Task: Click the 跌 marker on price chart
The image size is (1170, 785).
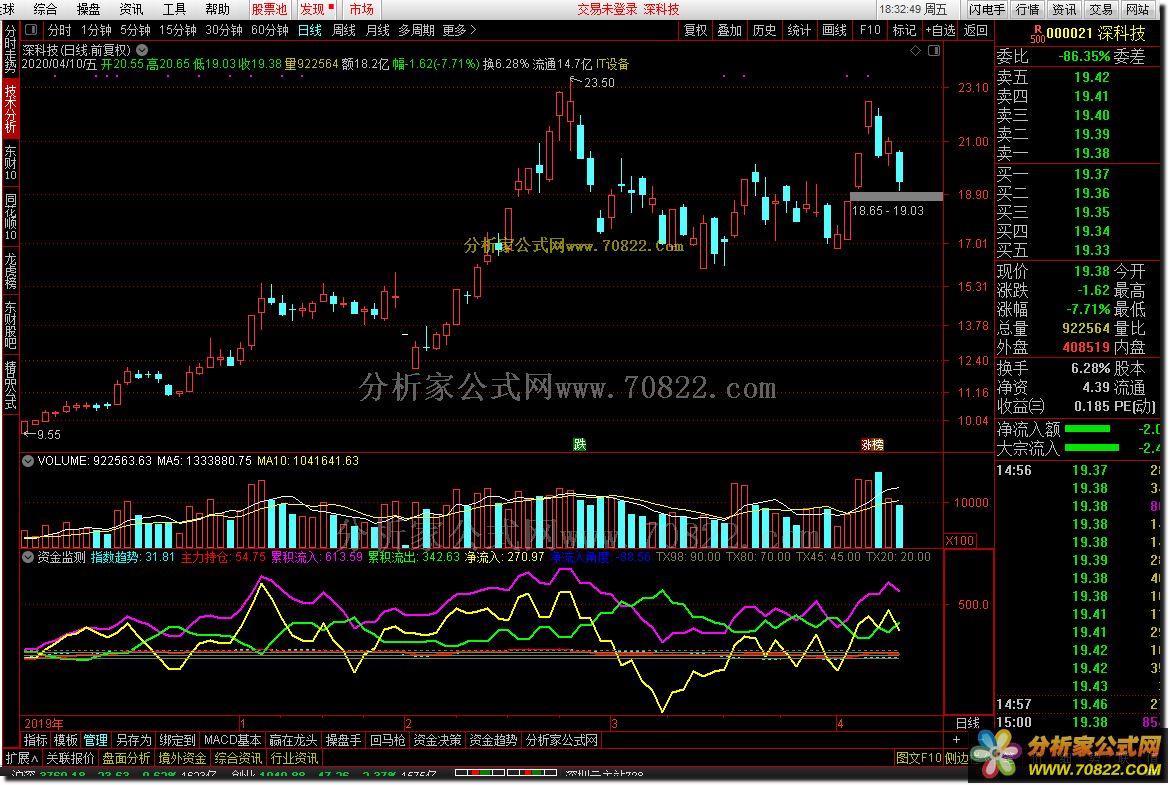Action: [580, 445]
